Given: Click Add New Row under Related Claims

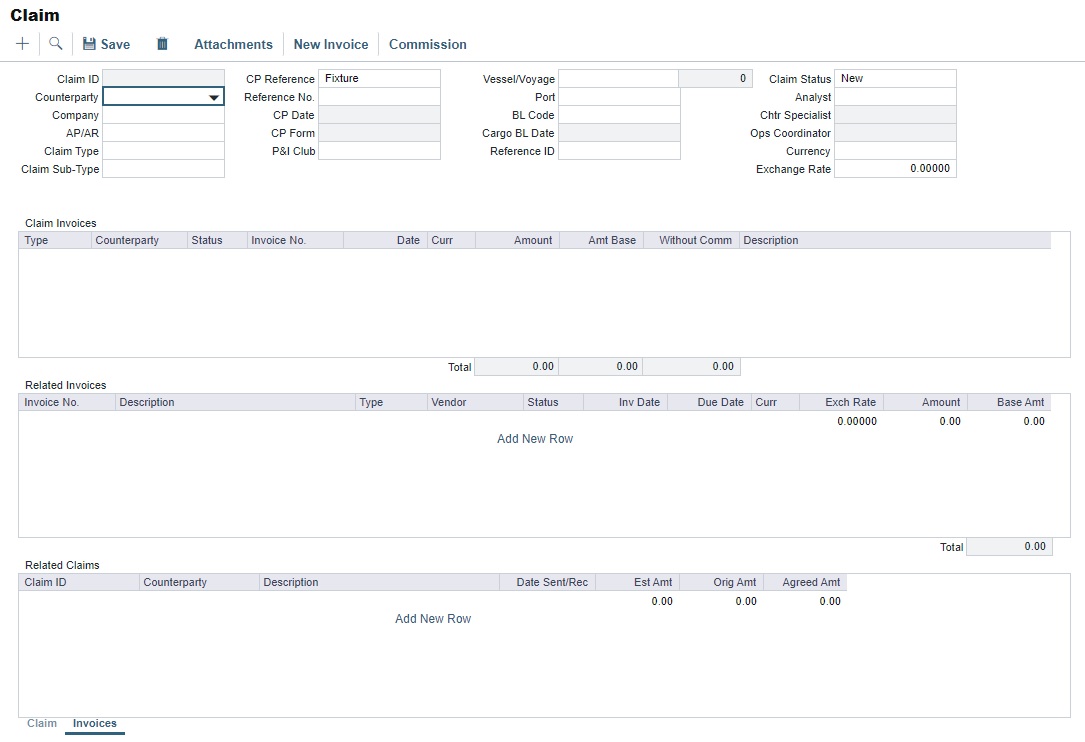Looking at the screenshot, I should [432, 618].
